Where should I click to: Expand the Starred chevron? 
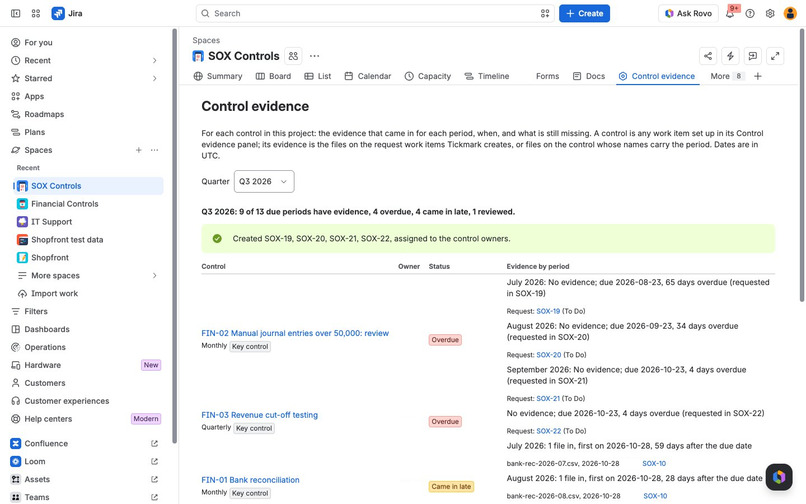click(x=154, y=78)
